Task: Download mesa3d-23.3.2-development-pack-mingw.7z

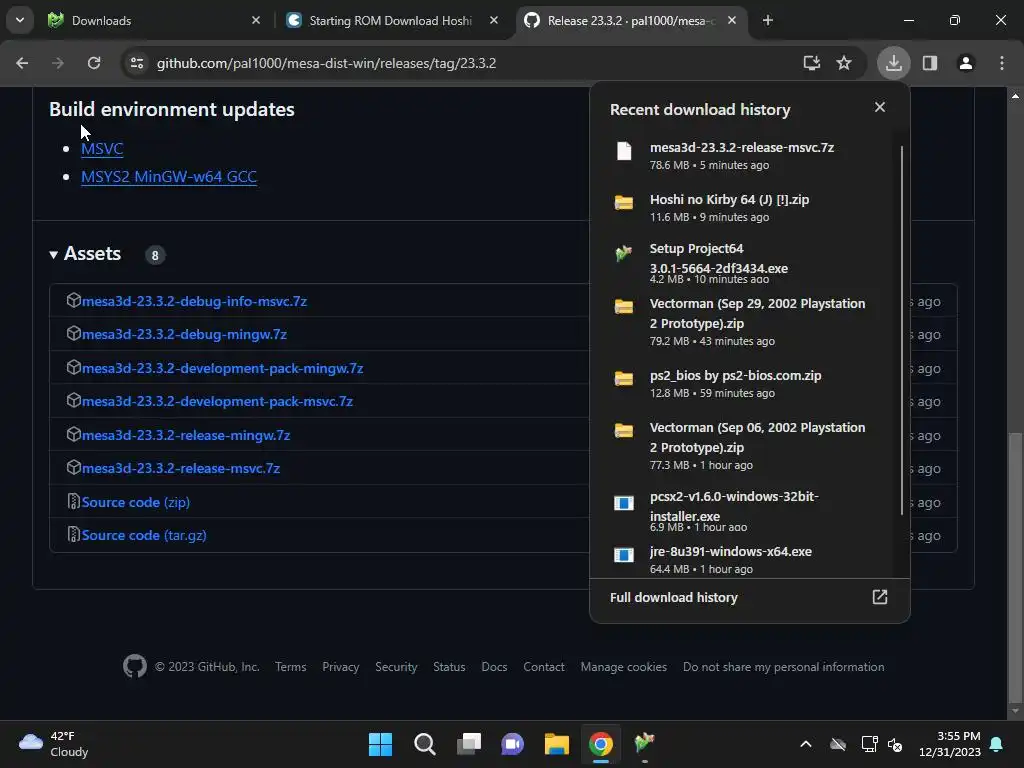Action: pyautogui.click(x=222, y=368)
